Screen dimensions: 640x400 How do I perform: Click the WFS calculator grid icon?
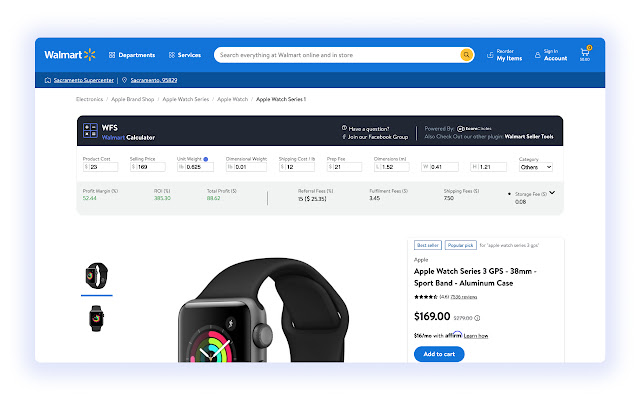90,131
